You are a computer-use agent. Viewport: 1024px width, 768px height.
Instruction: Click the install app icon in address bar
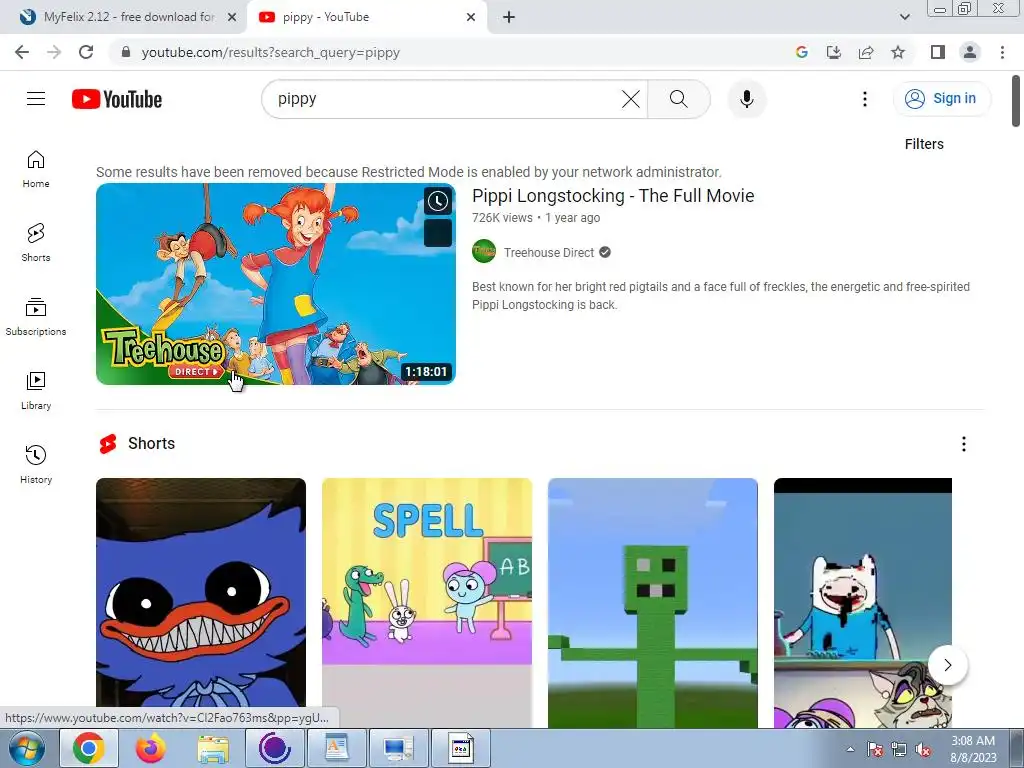point(834,52)
